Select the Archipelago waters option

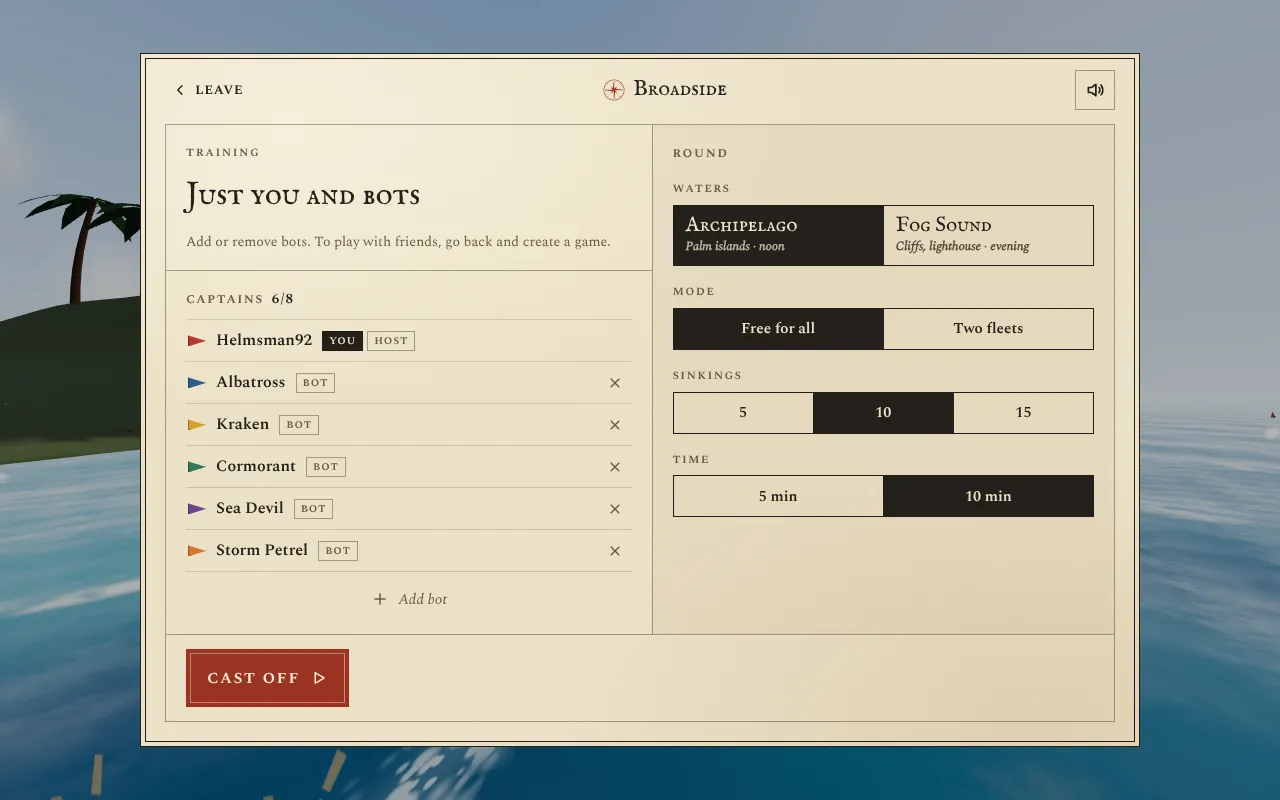coord(778,235)
